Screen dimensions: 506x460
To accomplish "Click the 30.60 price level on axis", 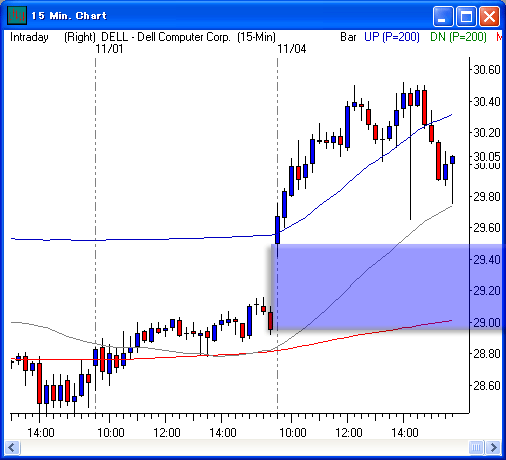I will (x=487, y=70).
